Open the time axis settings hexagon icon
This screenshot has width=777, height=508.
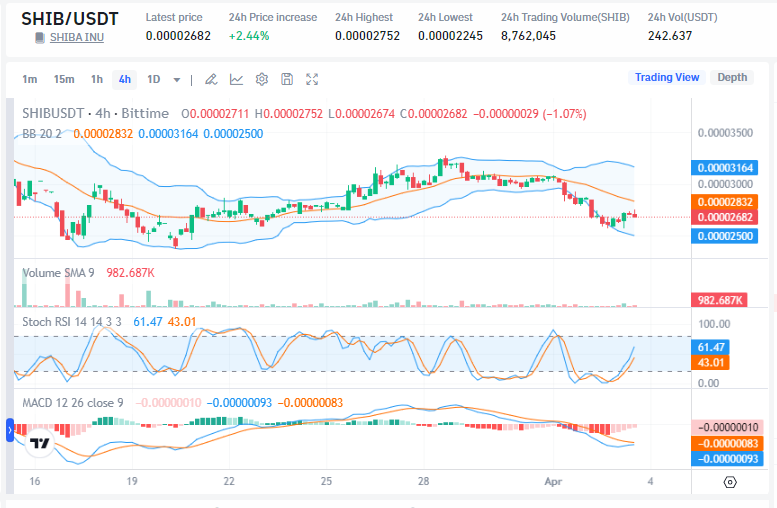(730, 482)
